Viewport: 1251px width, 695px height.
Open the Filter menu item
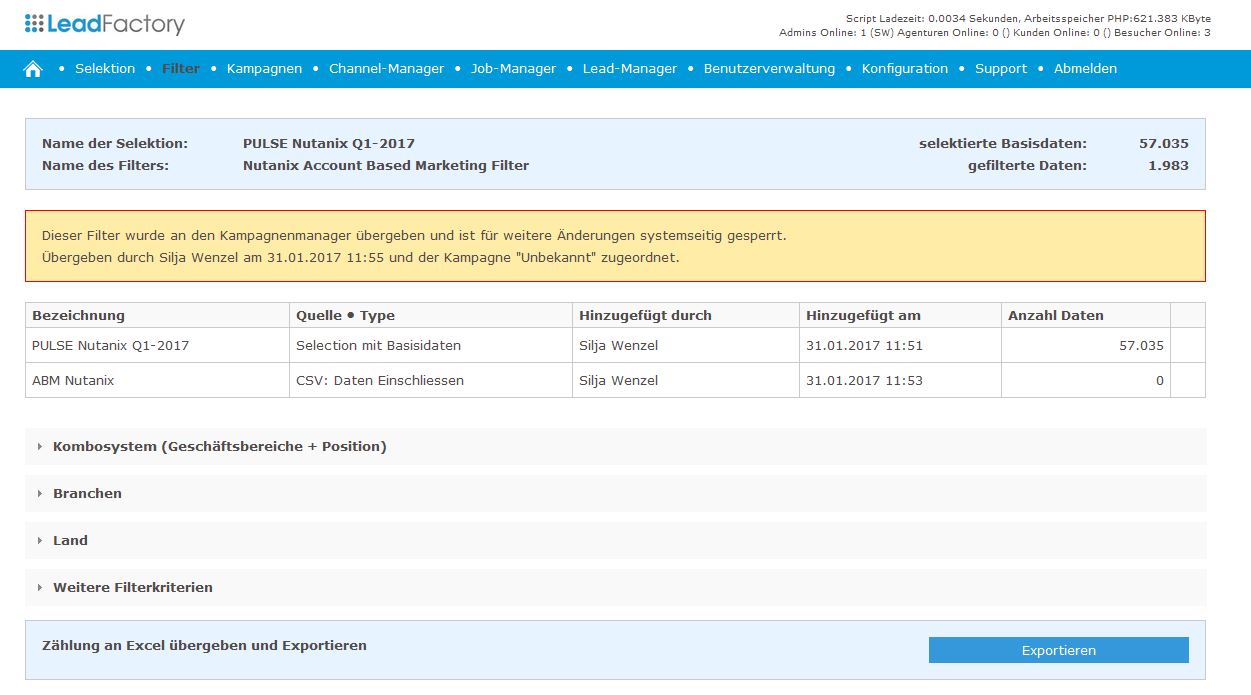(181, 69)
